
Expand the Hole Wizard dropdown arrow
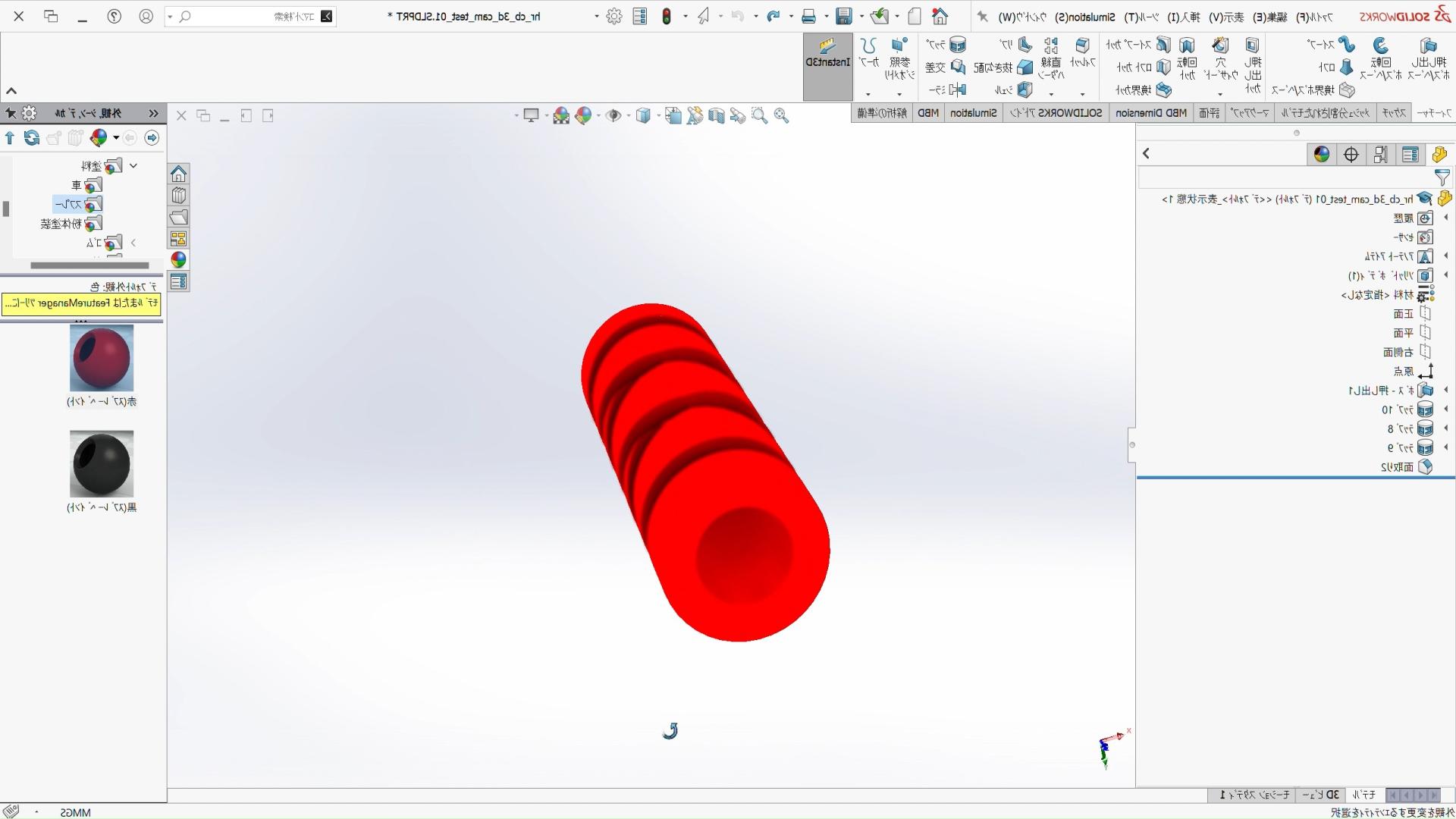pyautogui.click(x=1220, y=94)
